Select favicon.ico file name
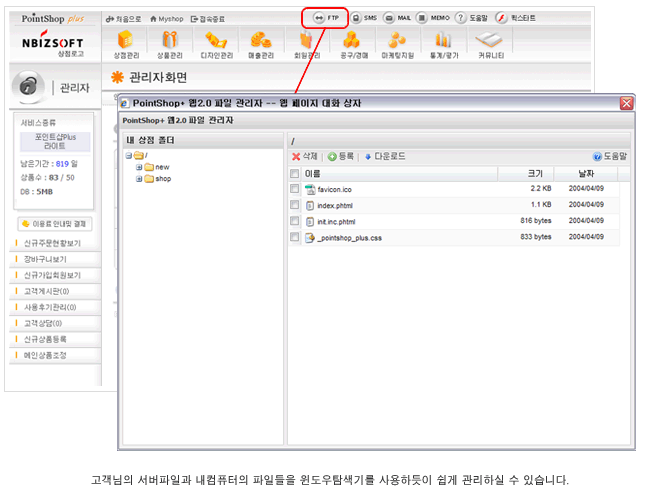 334,190
